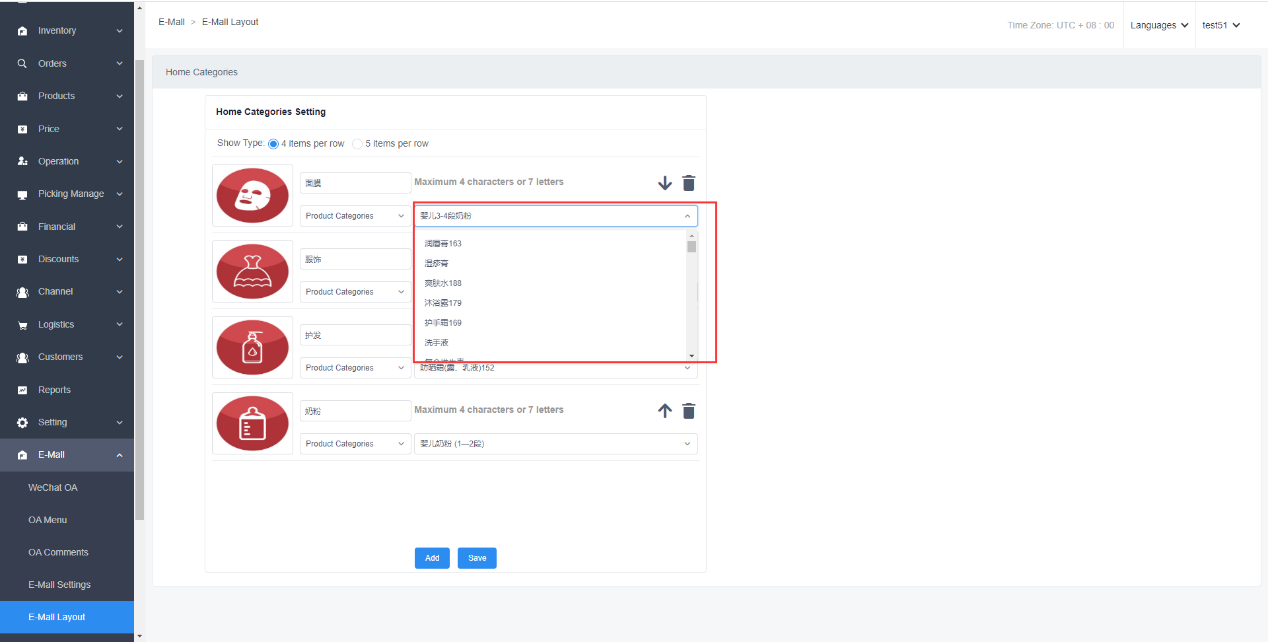This screenshot has height=642, width=1268.
Task: Click the Add button
Action: click(432, 558)
